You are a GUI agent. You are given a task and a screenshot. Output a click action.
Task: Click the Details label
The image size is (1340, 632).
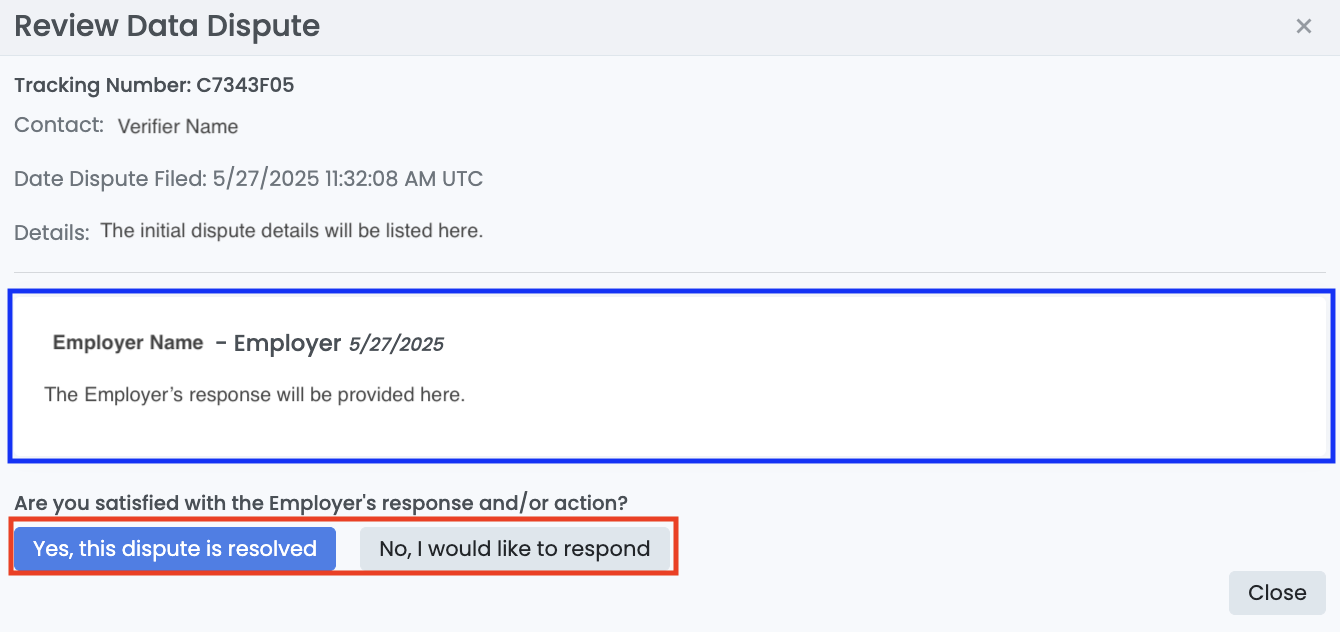(x=52, y=232)
